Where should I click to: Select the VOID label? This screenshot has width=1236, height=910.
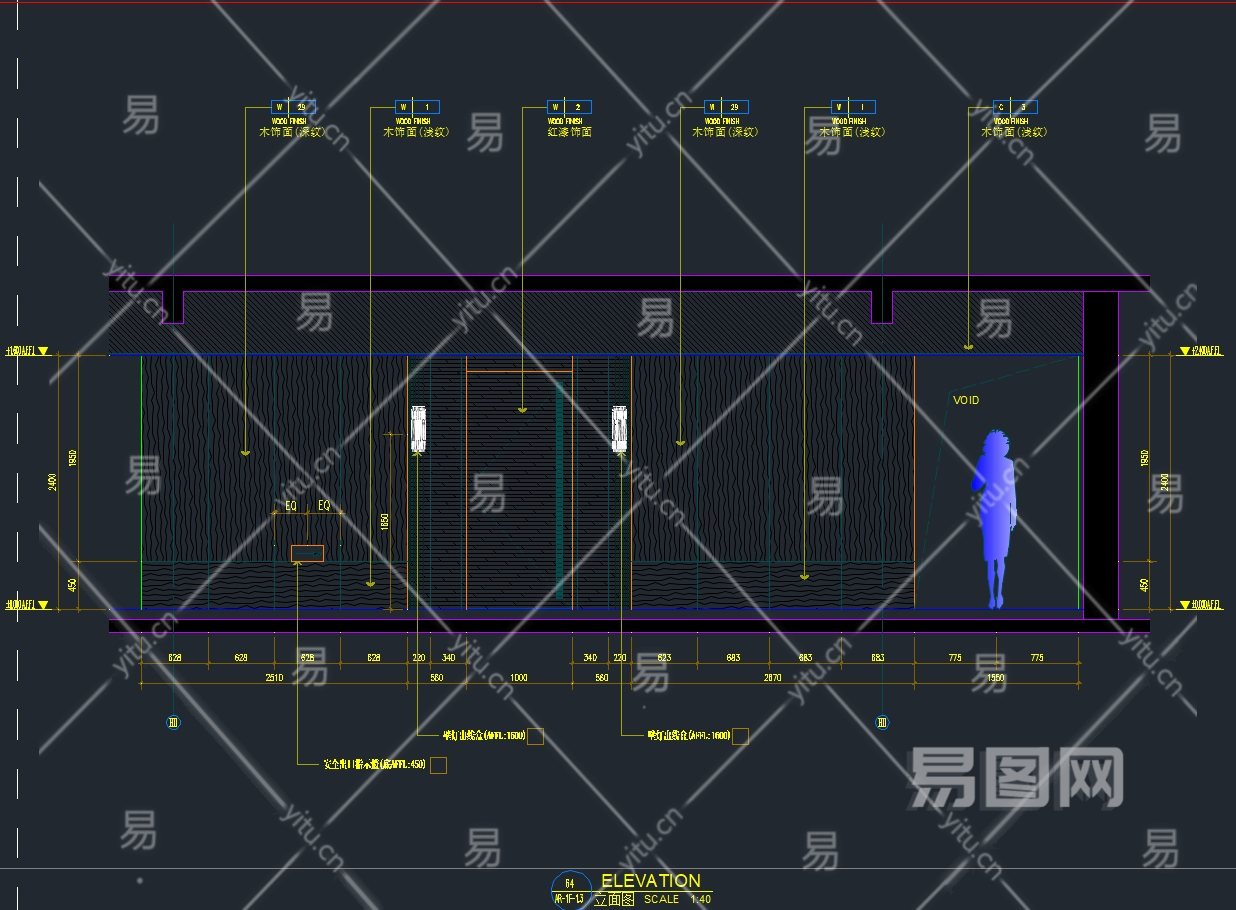coord(966,401)
